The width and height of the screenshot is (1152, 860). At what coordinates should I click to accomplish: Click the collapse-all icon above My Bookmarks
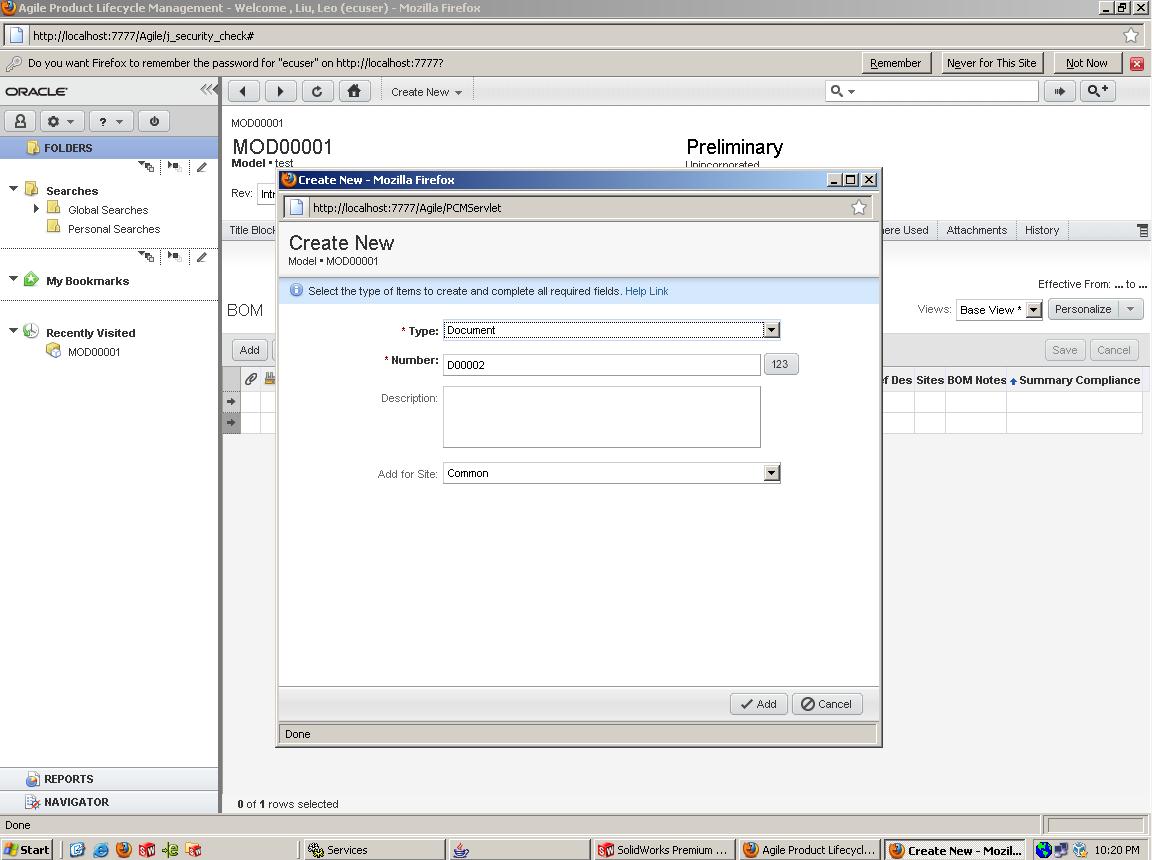coord(174,256)
